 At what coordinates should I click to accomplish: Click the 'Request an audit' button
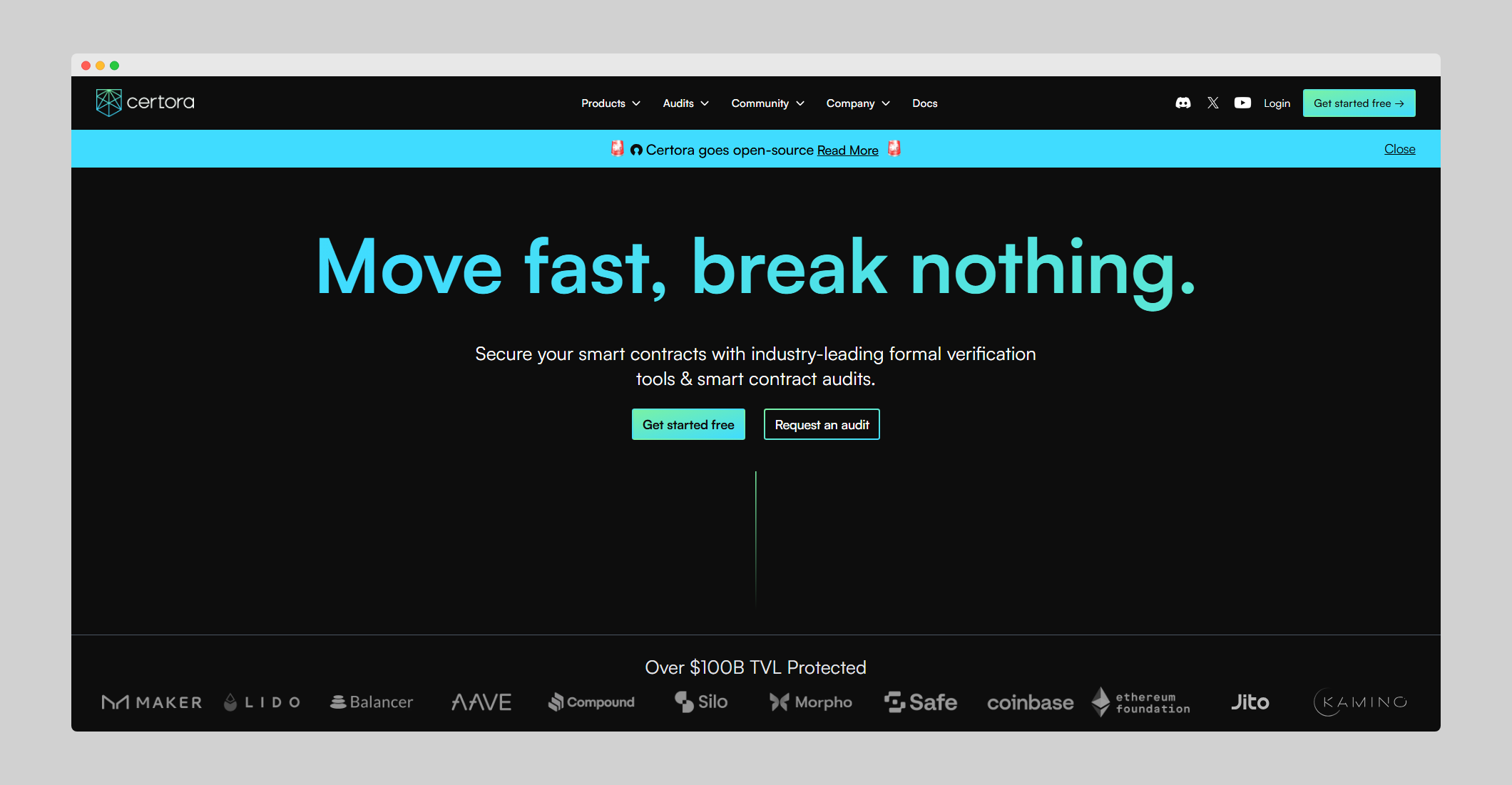pos(822,424)
